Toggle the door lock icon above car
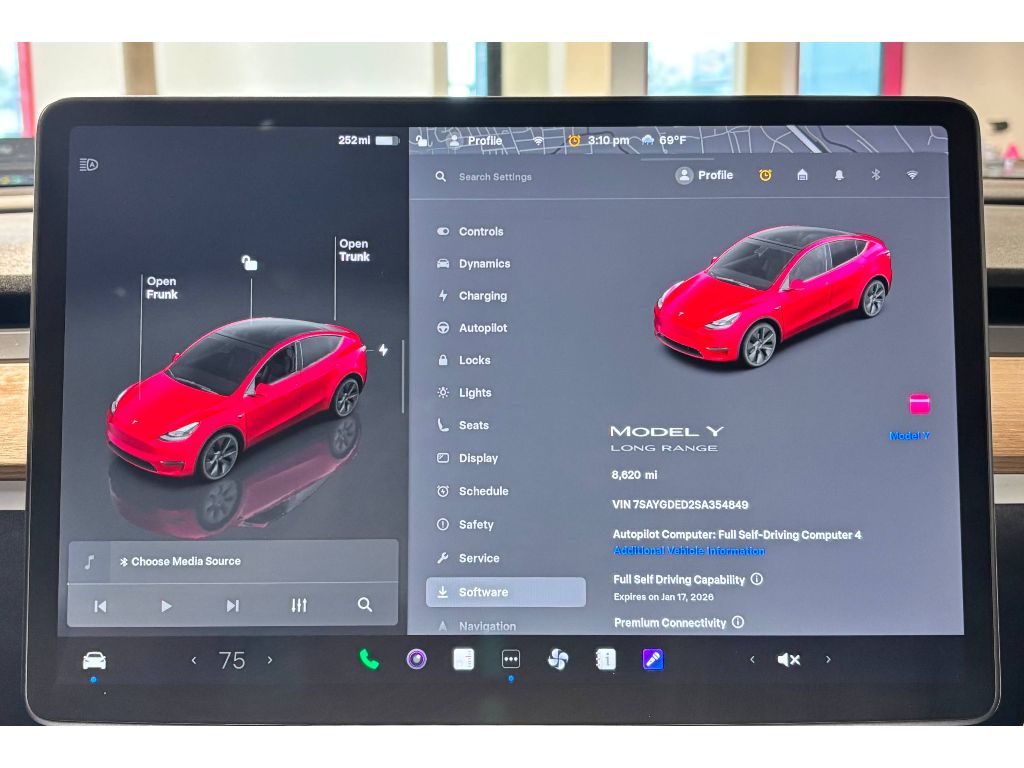 tap(249, 263)
